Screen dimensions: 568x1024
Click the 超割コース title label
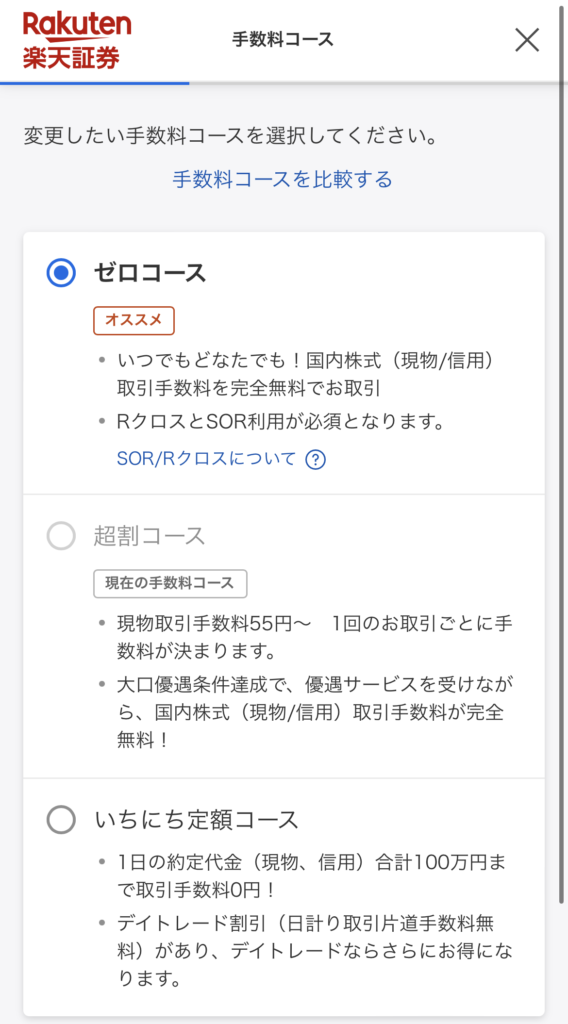150,537
